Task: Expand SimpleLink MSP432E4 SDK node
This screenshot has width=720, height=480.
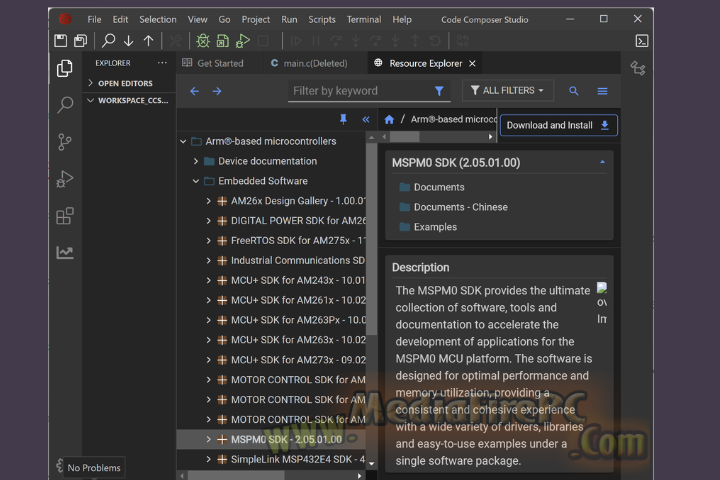Action: click(209, 459)
